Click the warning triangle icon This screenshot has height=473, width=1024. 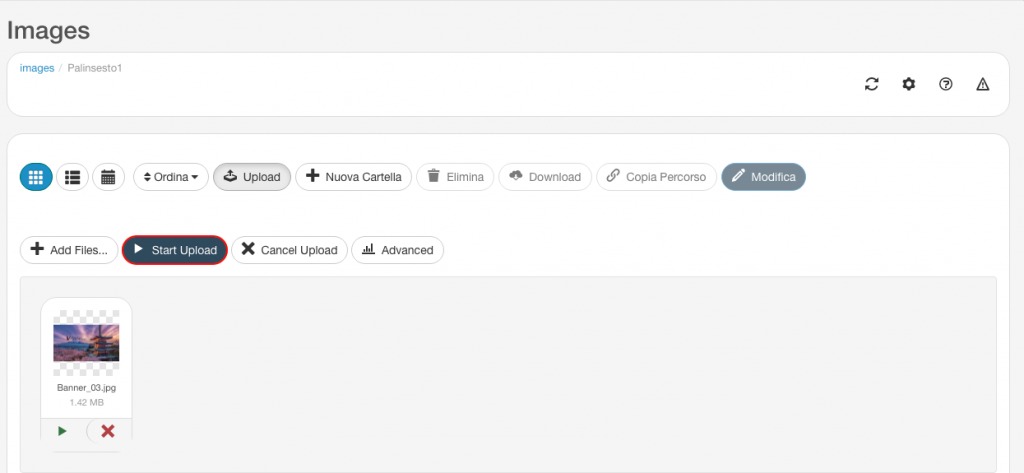982,84
